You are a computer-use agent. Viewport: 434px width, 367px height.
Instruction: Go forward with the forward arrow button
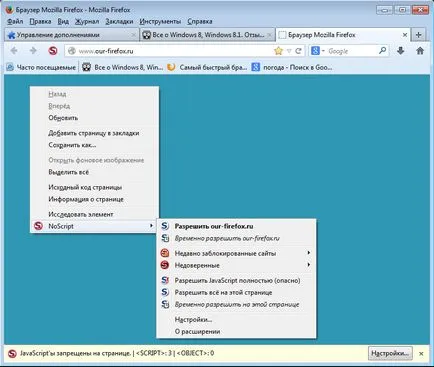click(33, 51)
